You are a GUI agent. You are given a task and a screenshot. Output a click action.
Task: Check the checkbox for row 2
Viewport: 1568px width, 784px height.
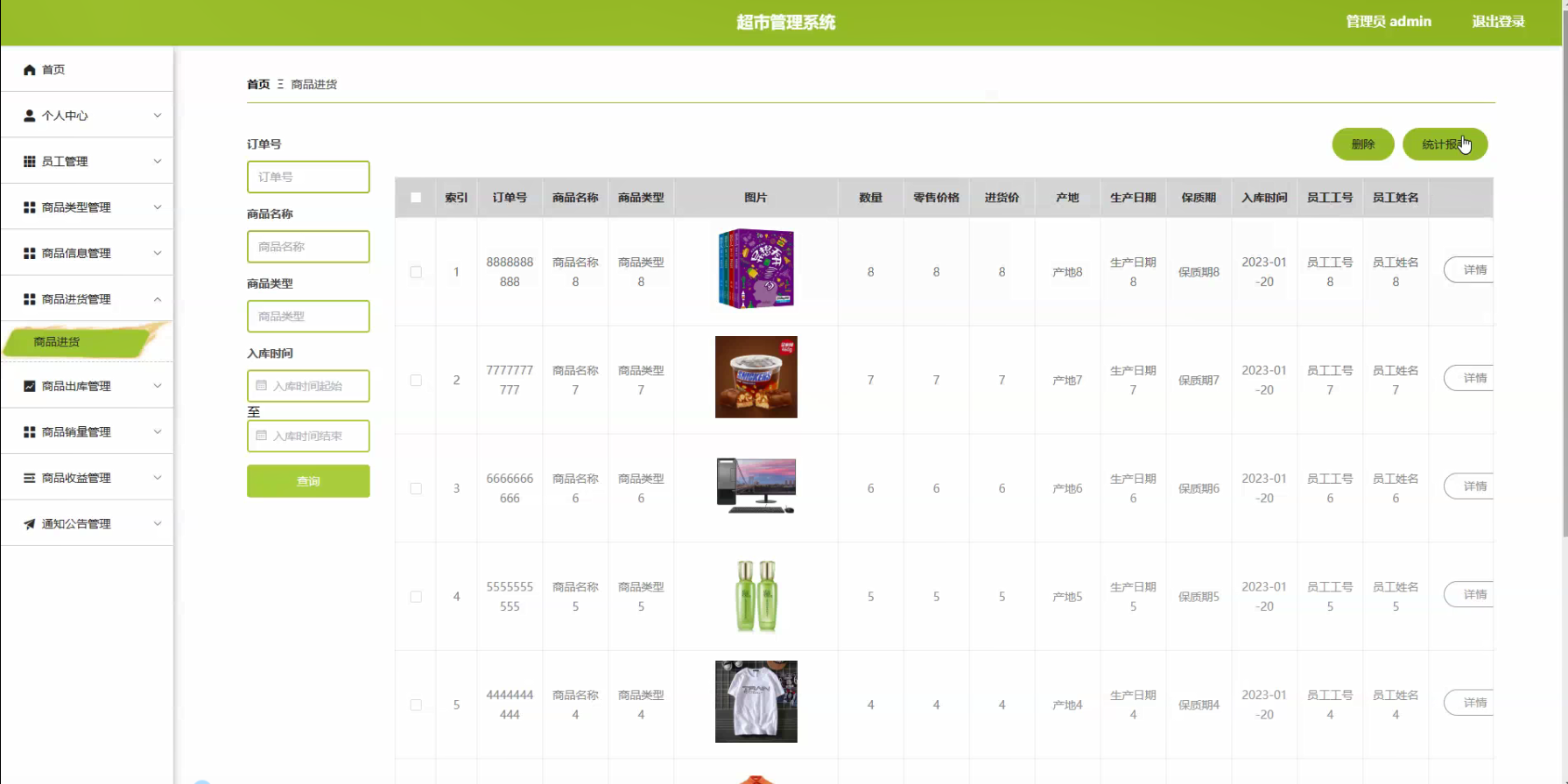[x=416, y=381]
